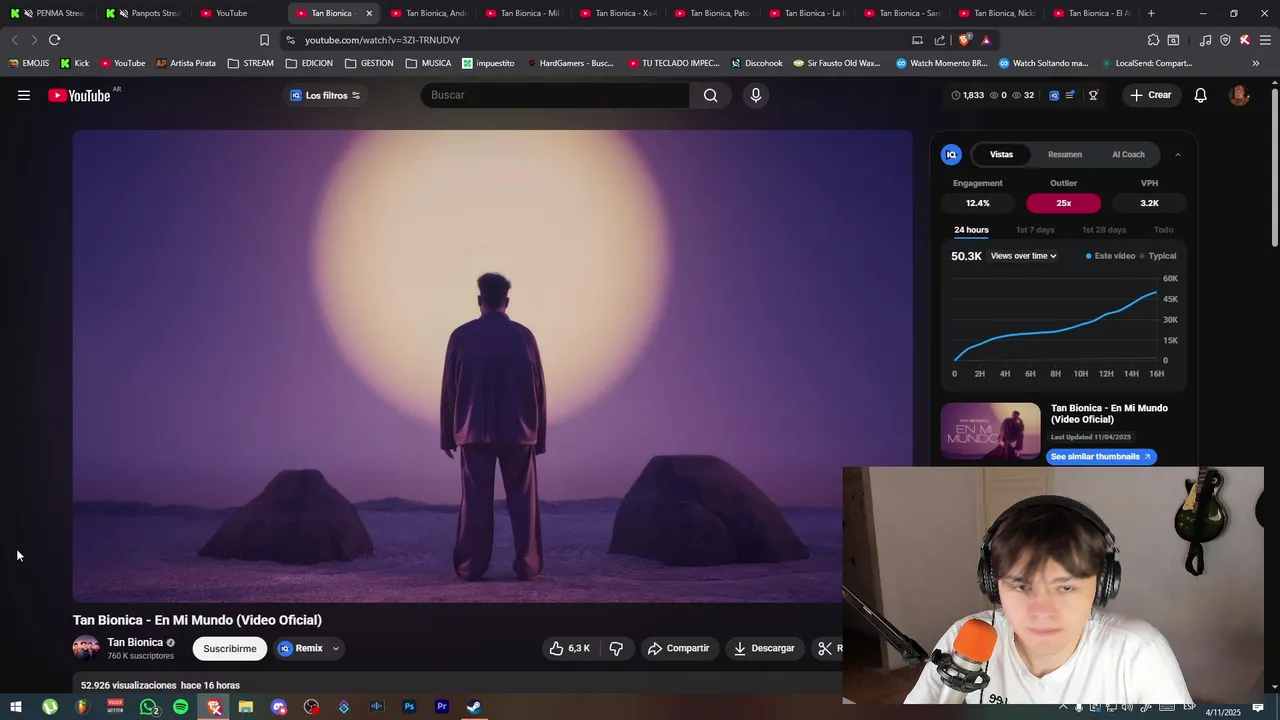Click the 12.4% Engagement pill
1280x720 pixels.
click(977, 203)
